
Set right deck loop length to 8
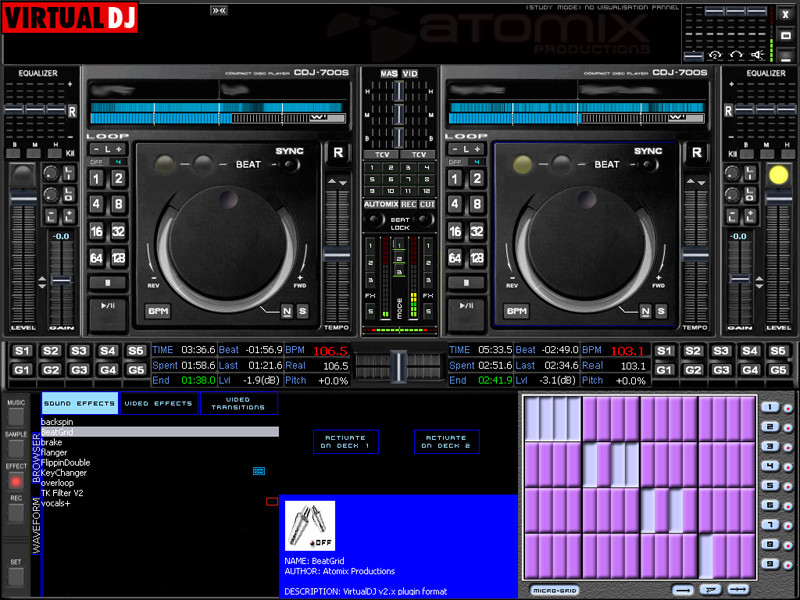click(477, 205)
